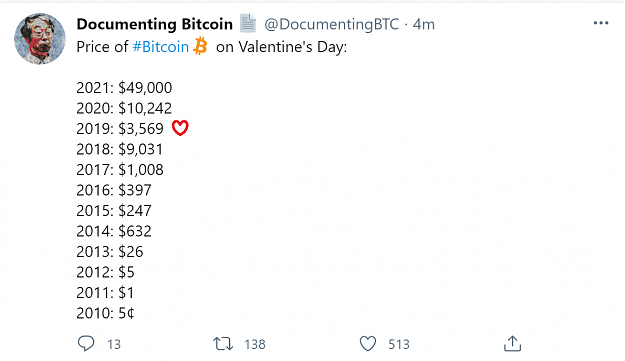
Task: Click the 2010: 5¢ tweet line
Action: pos(106,313)
